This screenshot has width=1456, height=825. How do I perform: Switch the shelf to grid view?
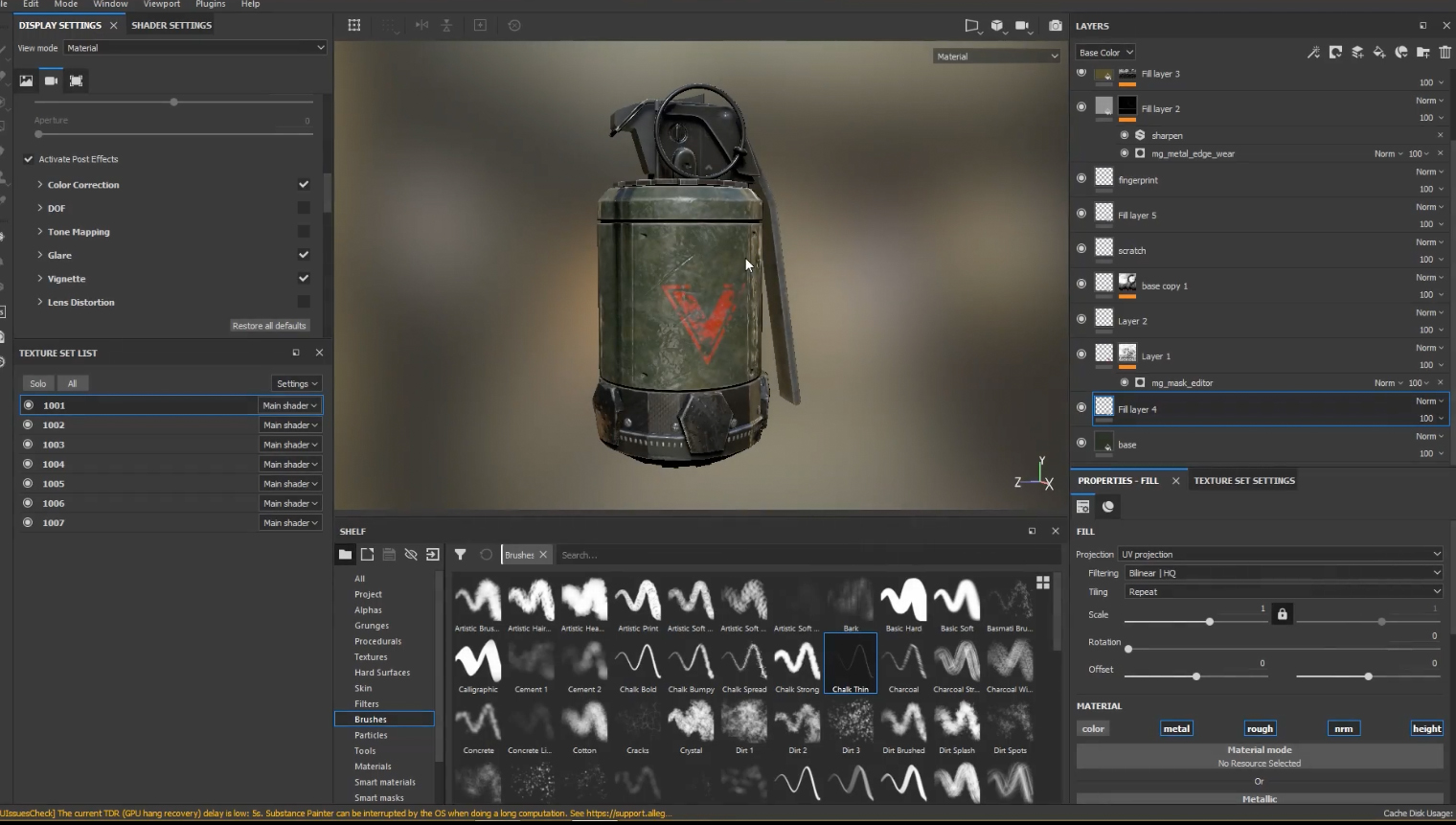tap(1043, 582)
